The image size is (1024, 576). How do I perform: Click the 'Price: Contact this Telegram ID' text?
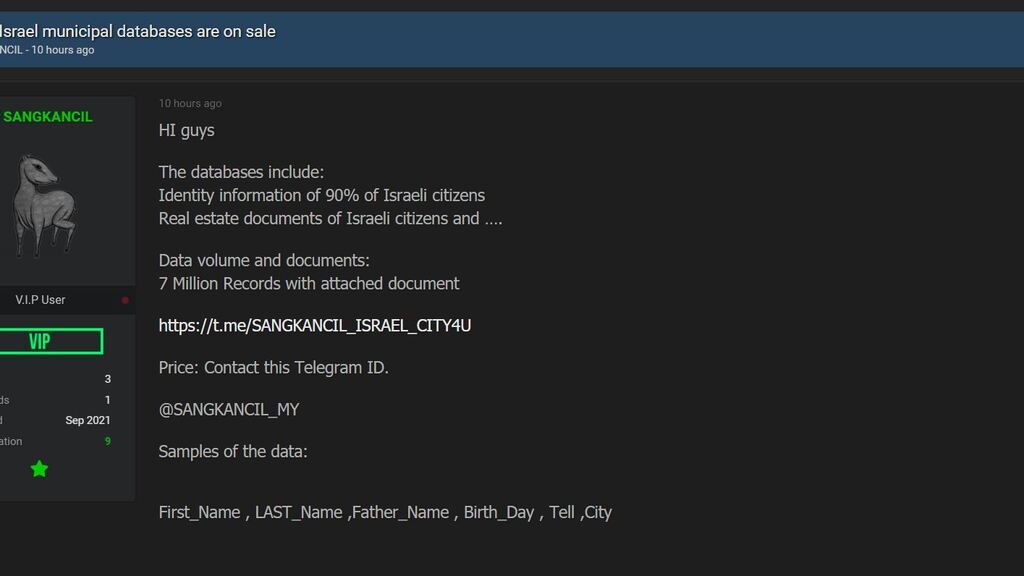tap(274, 368)
